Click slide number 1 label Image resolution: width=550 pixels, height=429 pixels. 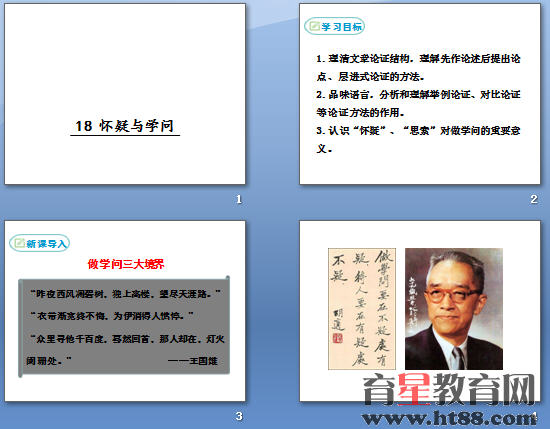pos(239,199)
